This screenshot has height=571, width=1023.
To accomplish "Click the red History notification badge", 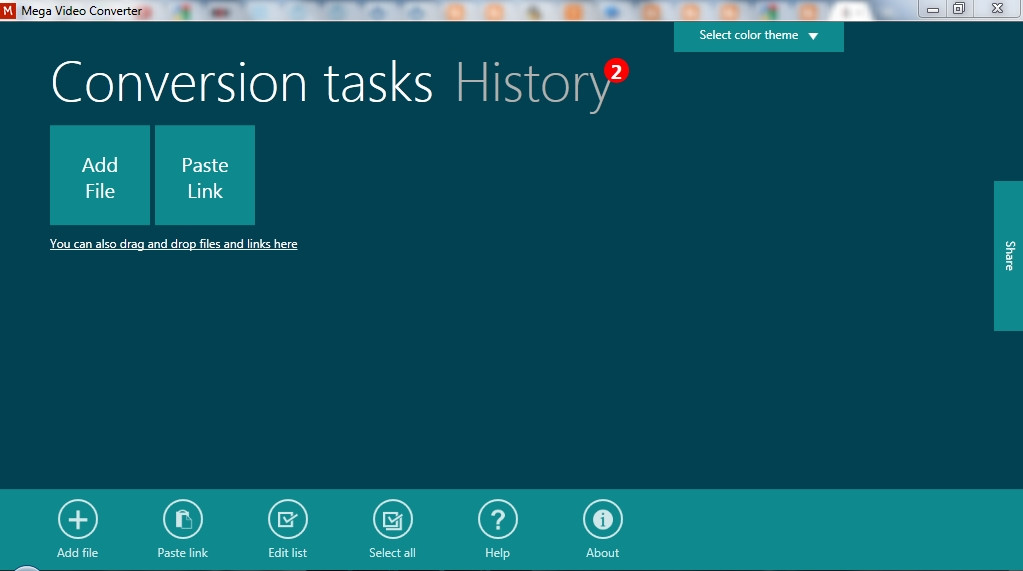I will tap(616, 70).
